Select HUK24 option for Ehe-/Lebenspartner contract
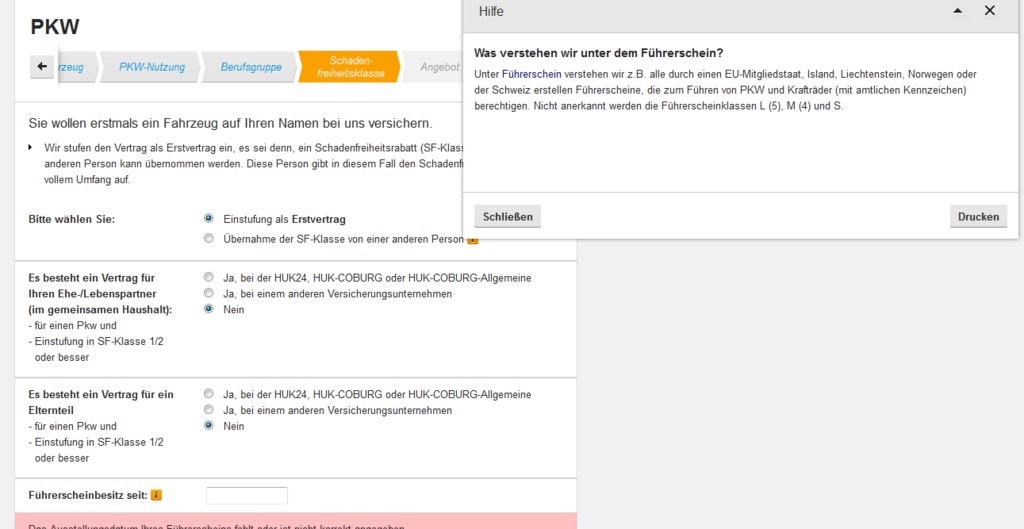Viewport: 1024px width, 529px height. coord(208,277)
